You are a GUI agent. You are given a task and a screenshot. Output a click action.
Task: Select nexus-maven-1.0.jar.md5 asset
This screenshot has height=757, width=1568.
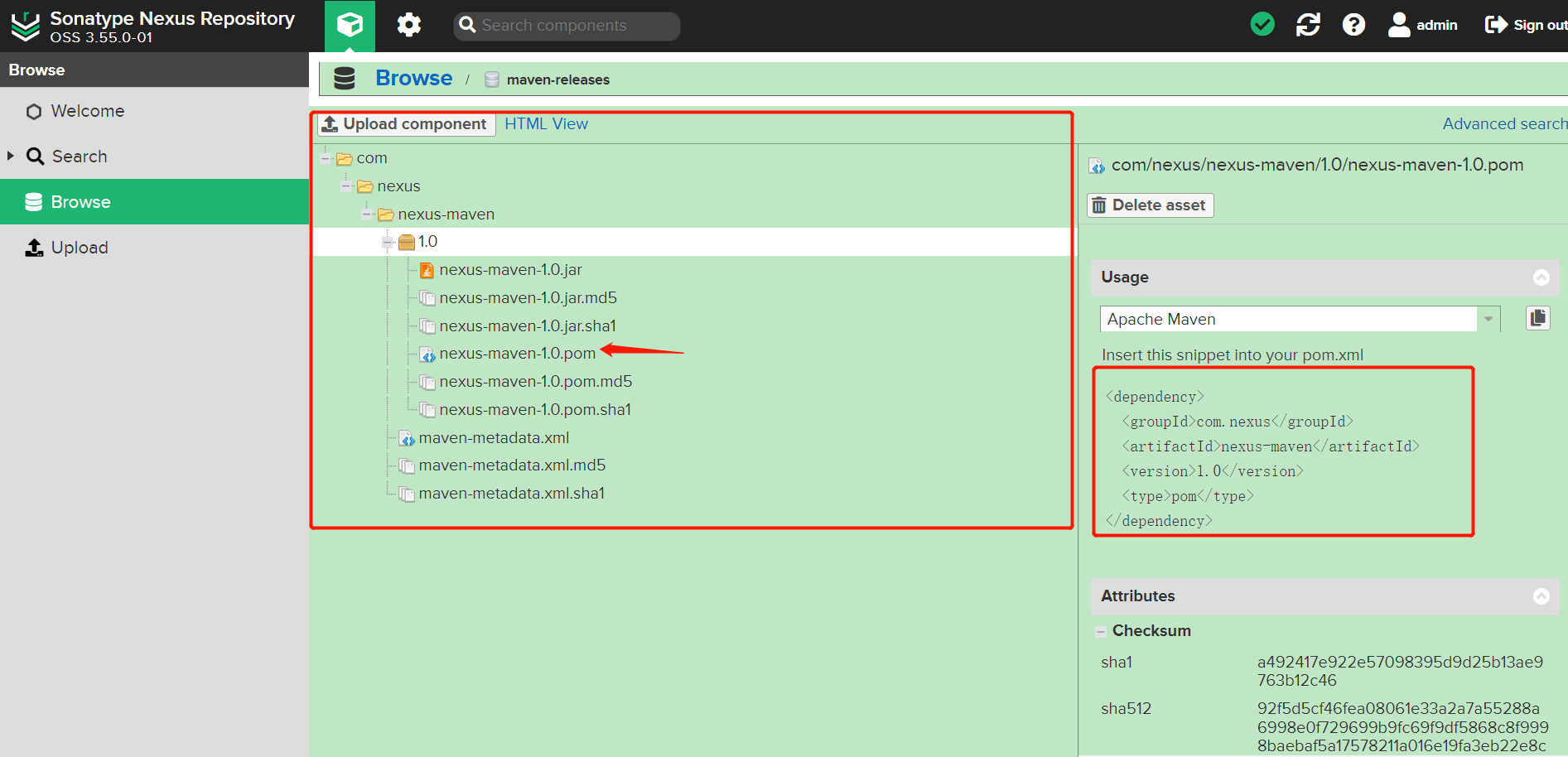[x=528, y=298]
